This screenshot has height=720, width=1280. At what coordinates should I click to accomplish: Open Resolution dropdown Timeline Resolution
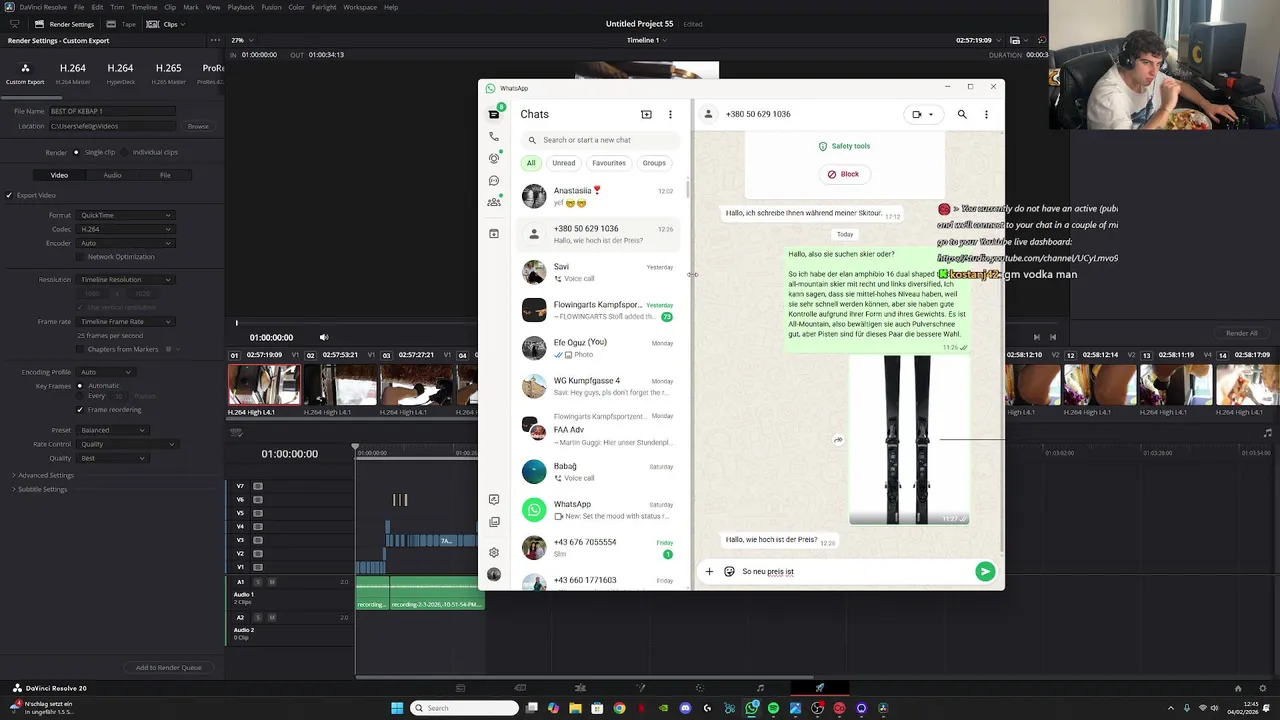point(125,280)
